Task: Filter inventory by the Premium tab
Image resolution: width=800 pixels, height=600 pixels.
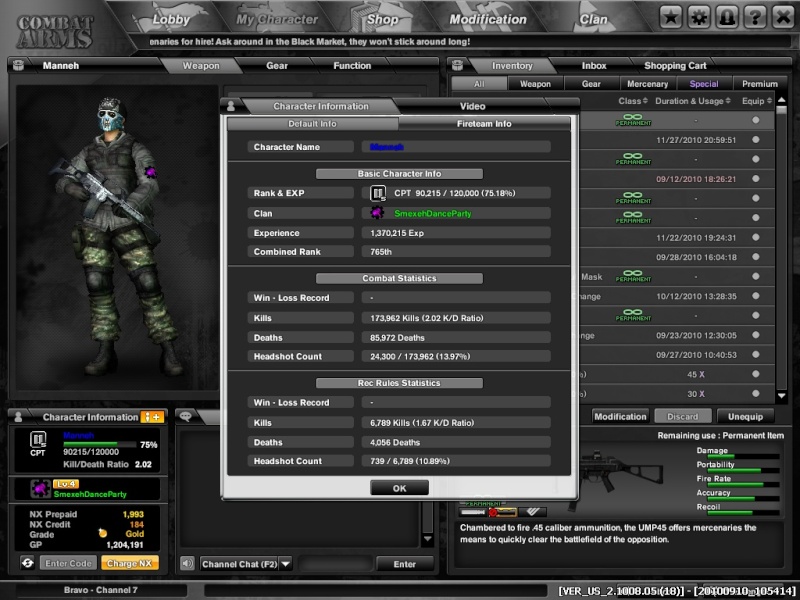Action: 760,84
